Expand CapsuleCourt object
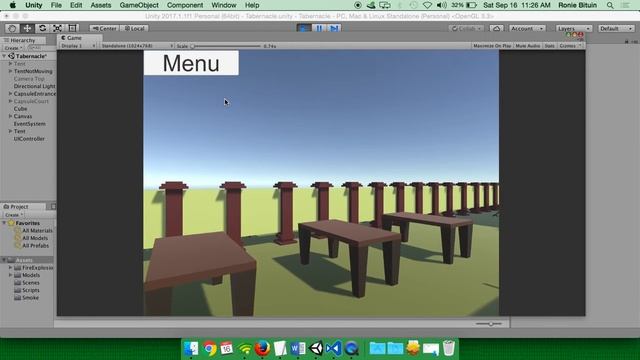 point(10,101)
